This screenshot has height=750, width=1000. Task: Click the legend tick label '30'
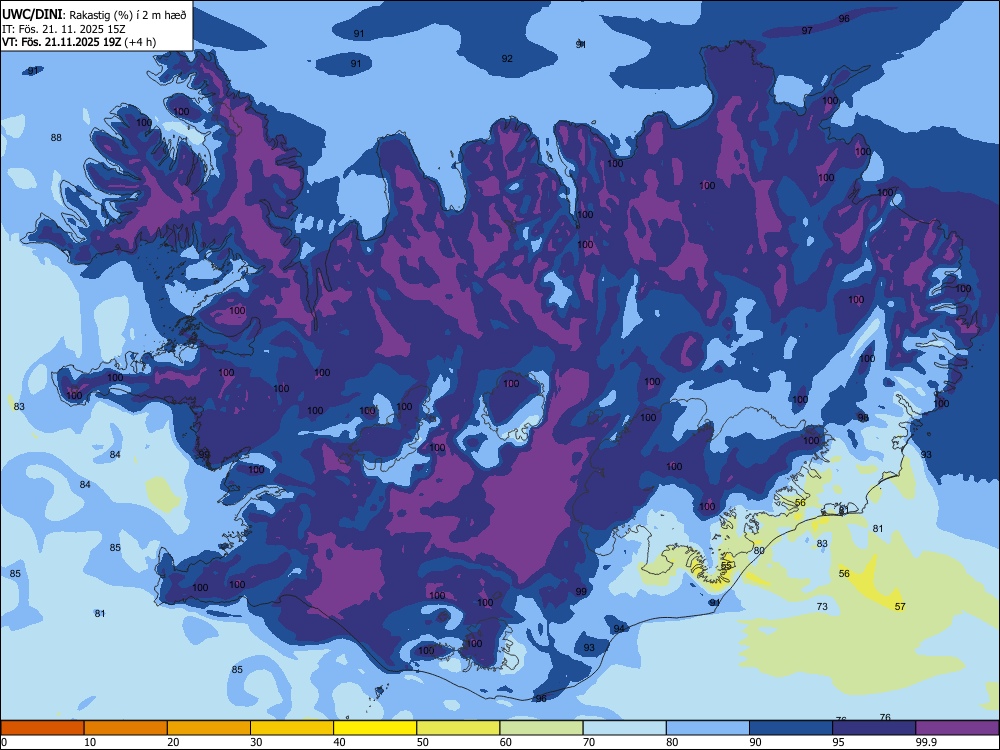256,742
